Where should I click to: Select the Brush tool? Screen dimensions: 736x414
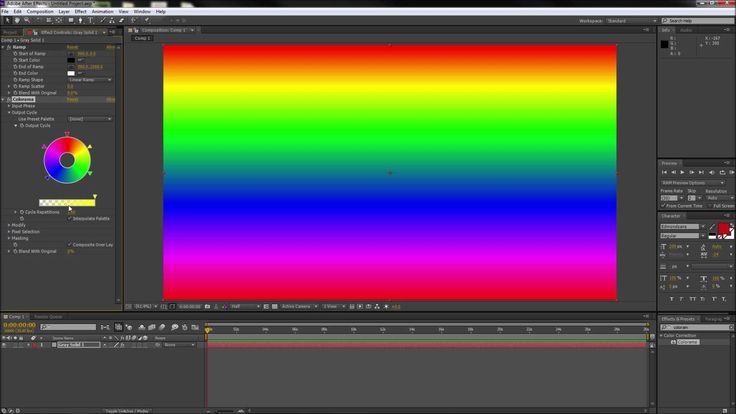tap(102, 21)
